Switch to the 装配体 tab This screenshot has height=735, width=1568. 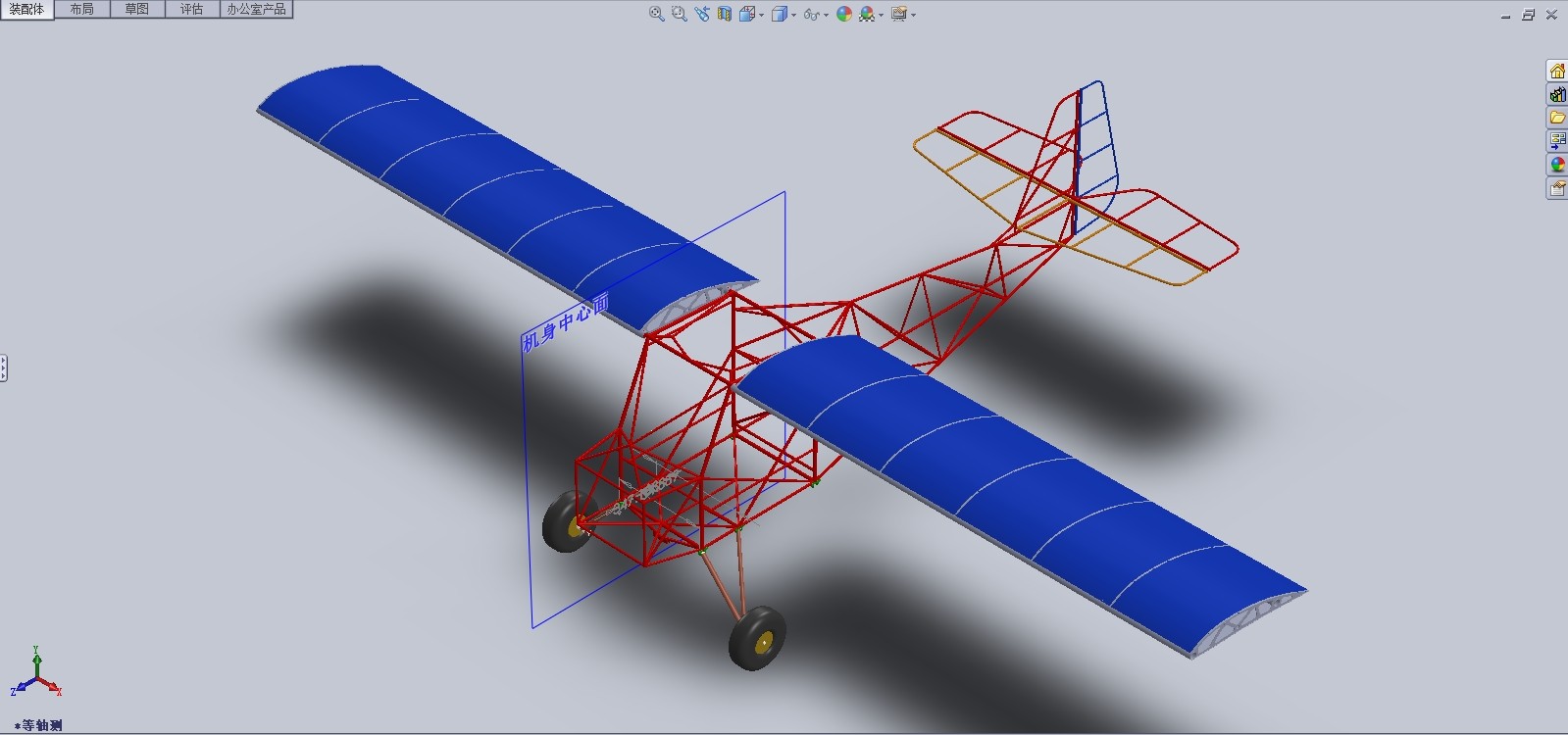pos(26,9)
